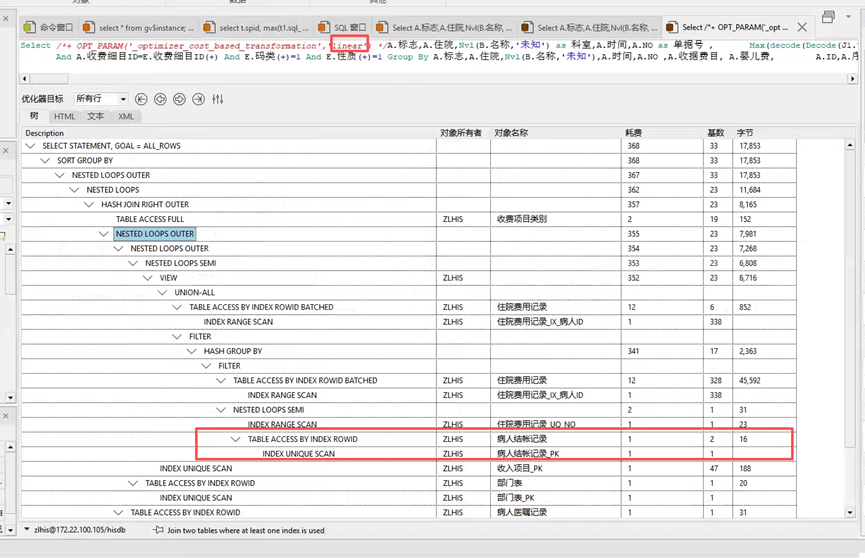Go to previous operation arrow icon

(160, 99)
